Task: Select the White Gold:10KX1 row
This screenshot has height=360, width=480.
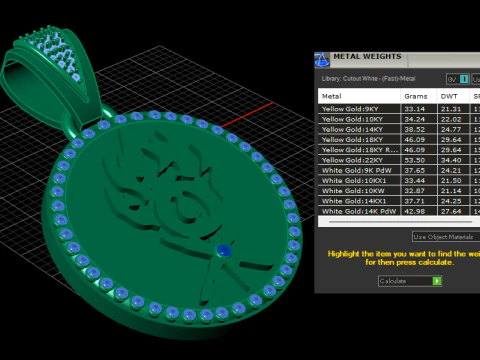Action: click(x=399, y=181)
